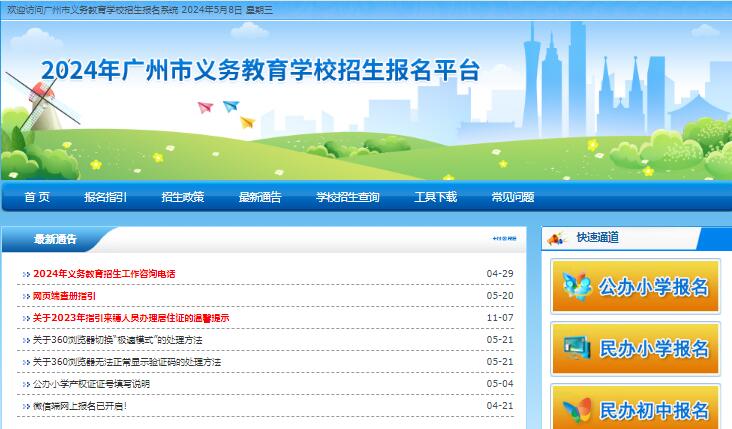Click the 民办初中报名 quick access button
The height and width of the screenshot is (429, 732).
point(635,408)
